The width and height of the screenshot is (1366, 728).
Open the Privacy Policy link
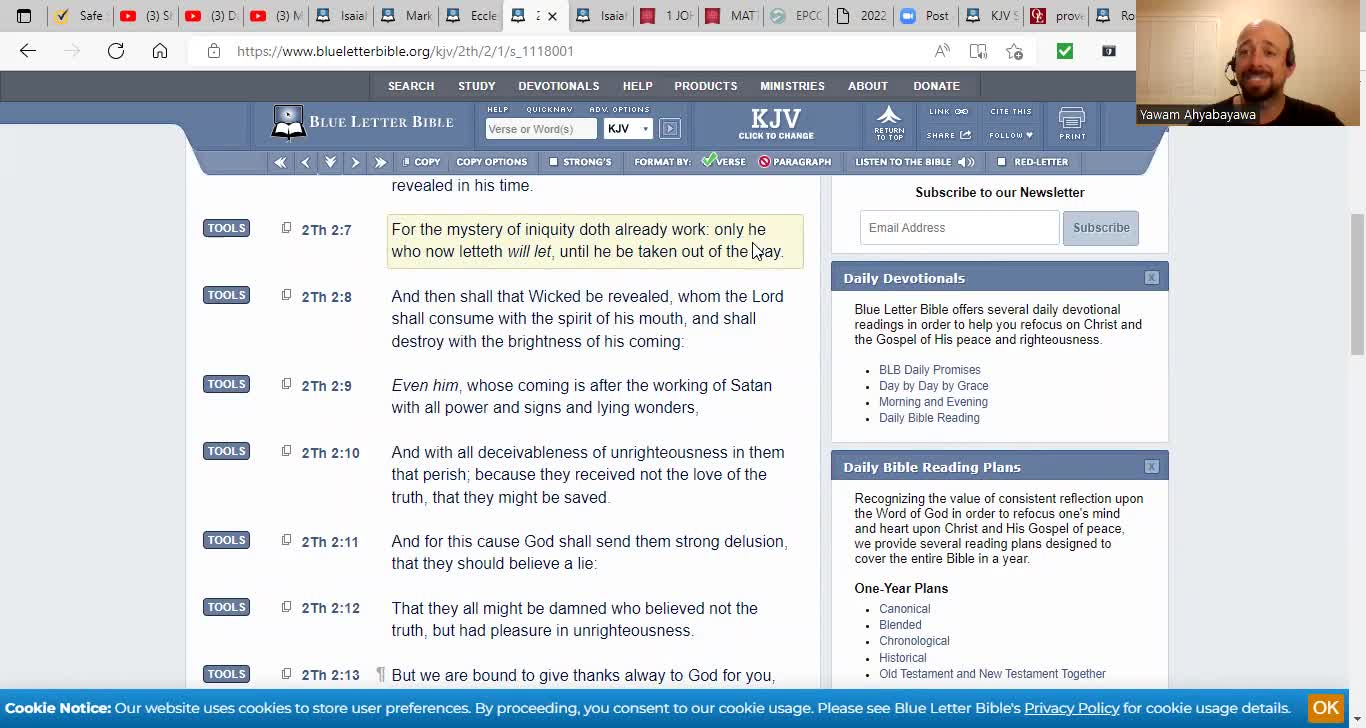[x=1071, y=708]
